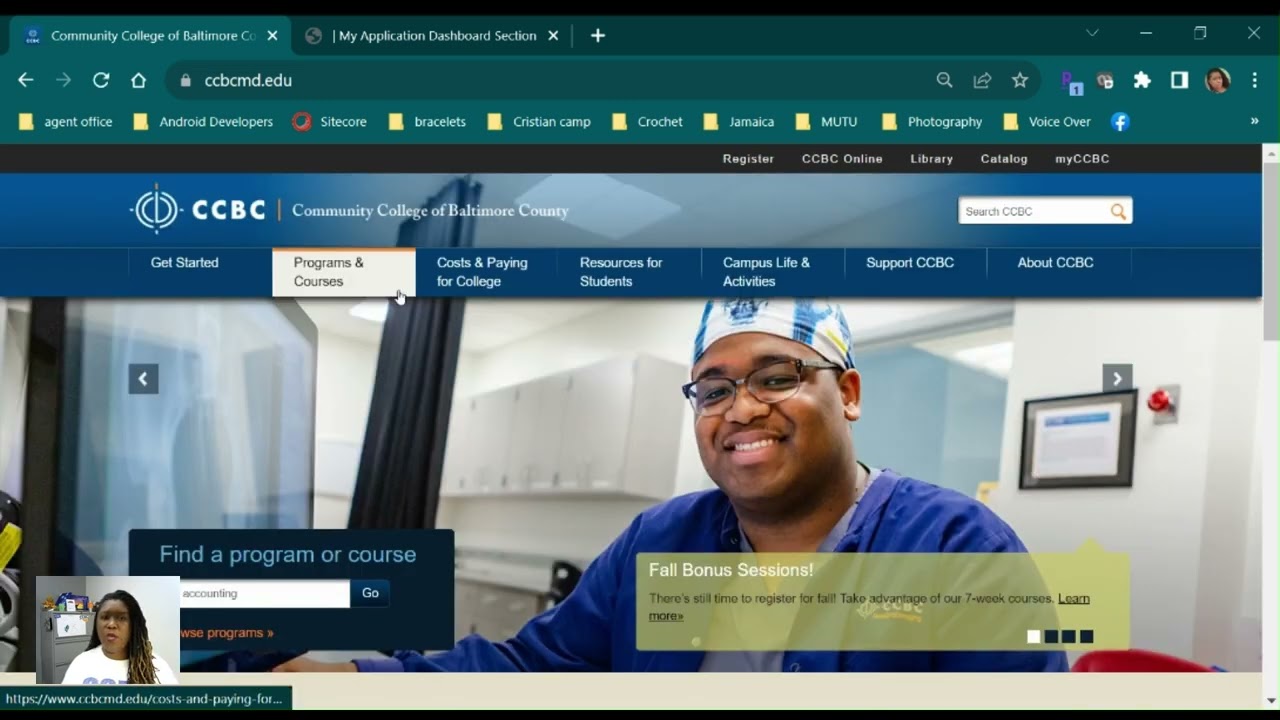Open the Campus Life & Activities menu
The width and height of the screenshot is (1280, 720).
point(773,272)
